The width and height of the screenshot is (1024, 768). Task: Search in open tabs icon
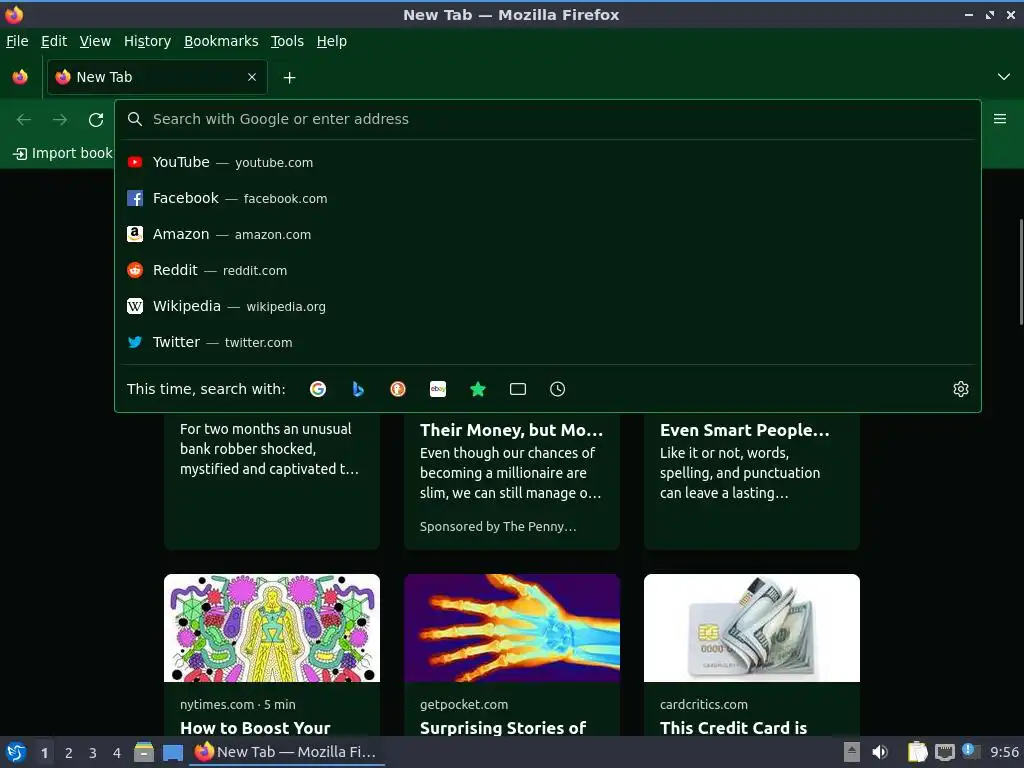pos(518,389)
